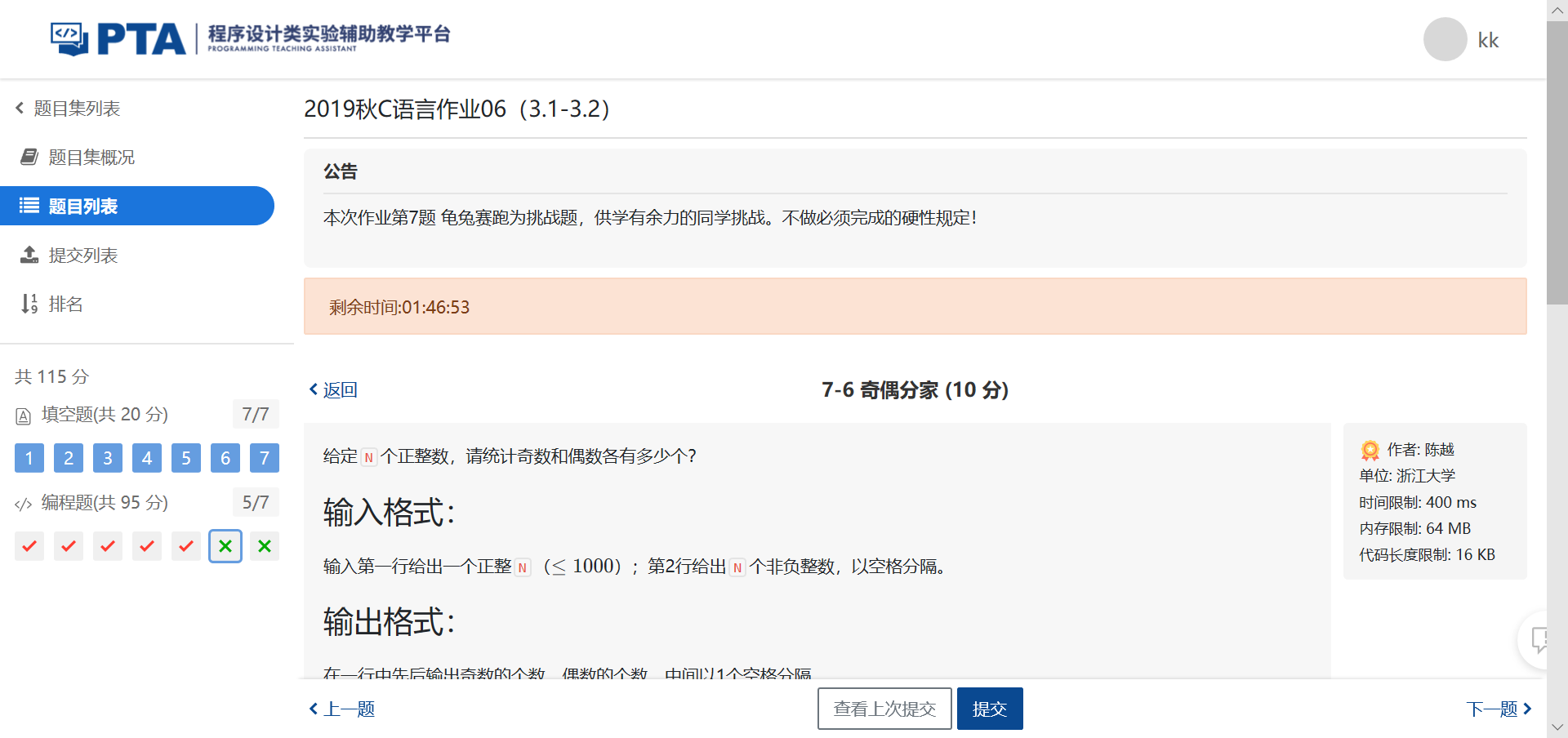The width and height of the screenshot is (1568, 738).
Task: Click the vertical scrollbar thumb
Action: 1557,162
